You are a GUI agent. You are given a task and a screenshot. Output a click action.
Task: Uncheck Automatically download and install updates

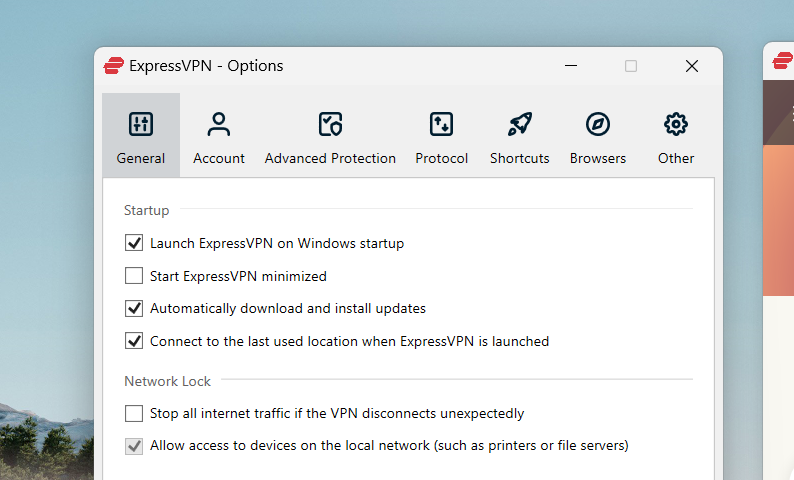pyautogui.click(x=134, y=308)
